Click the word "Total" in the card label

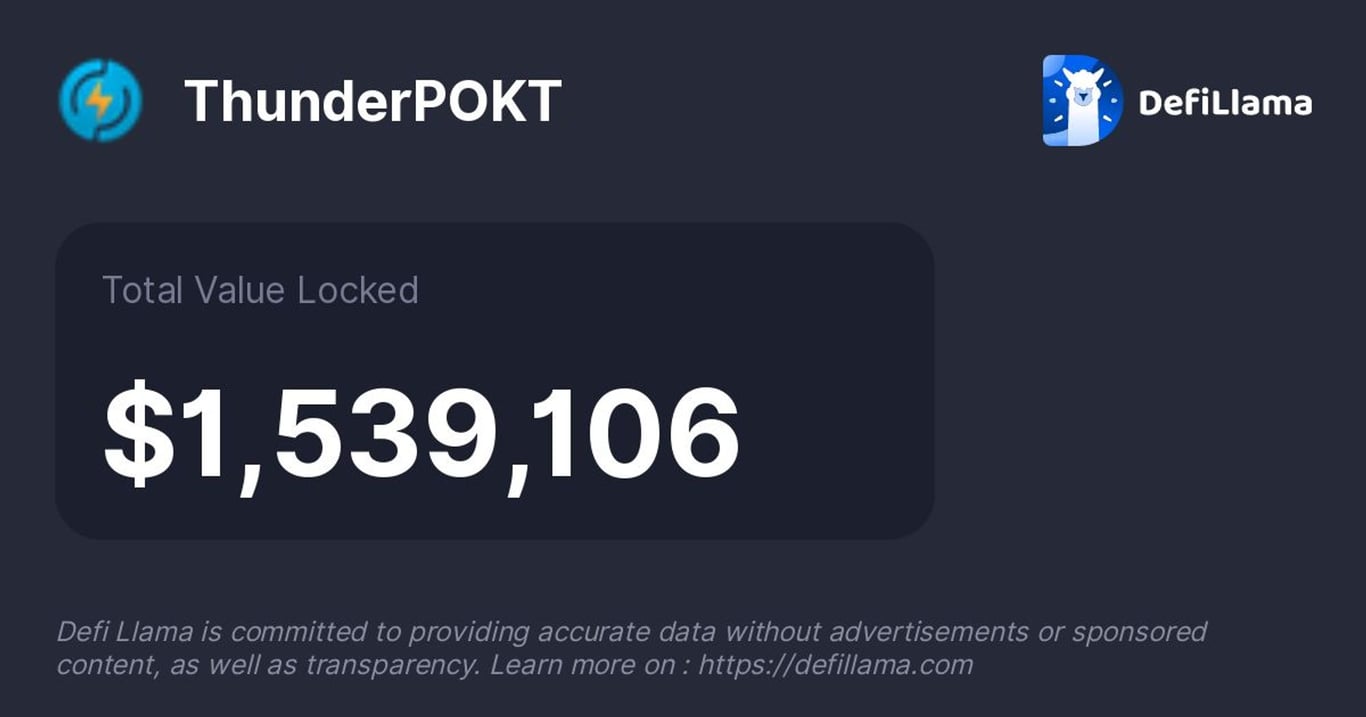pyautogui.click(x=143, y=290)
